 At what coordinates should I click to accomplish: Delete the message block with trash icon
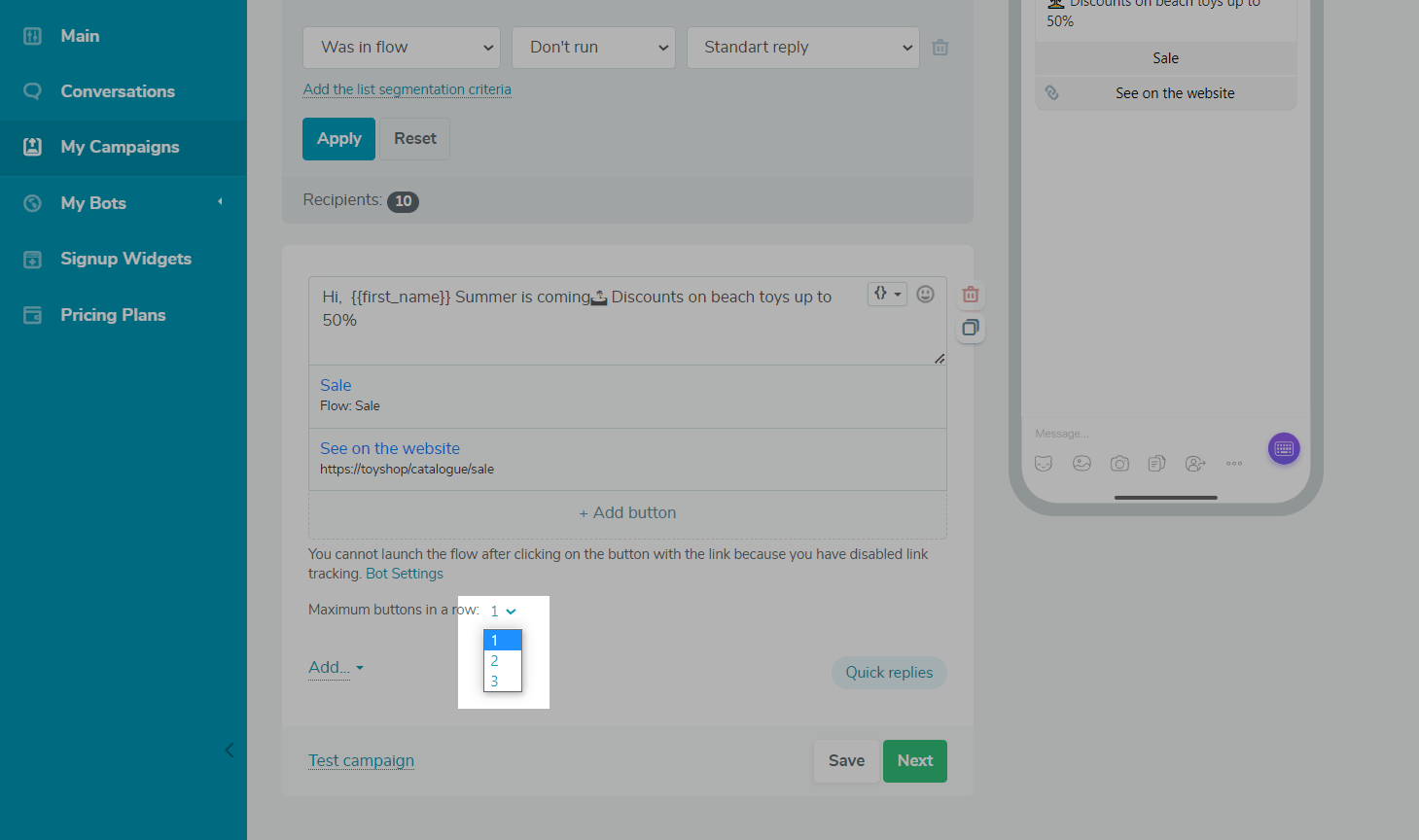coord(970,295)
